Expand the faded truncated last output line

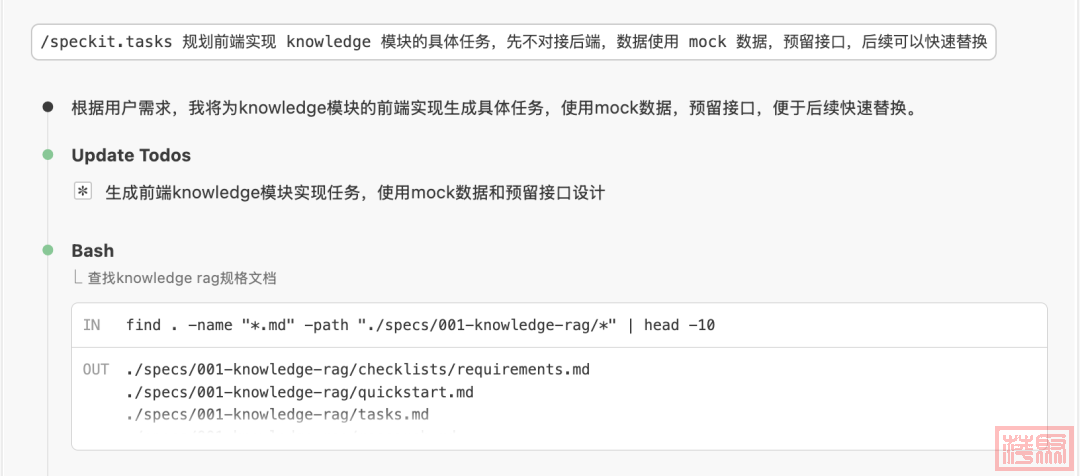[x=300, y=436]
